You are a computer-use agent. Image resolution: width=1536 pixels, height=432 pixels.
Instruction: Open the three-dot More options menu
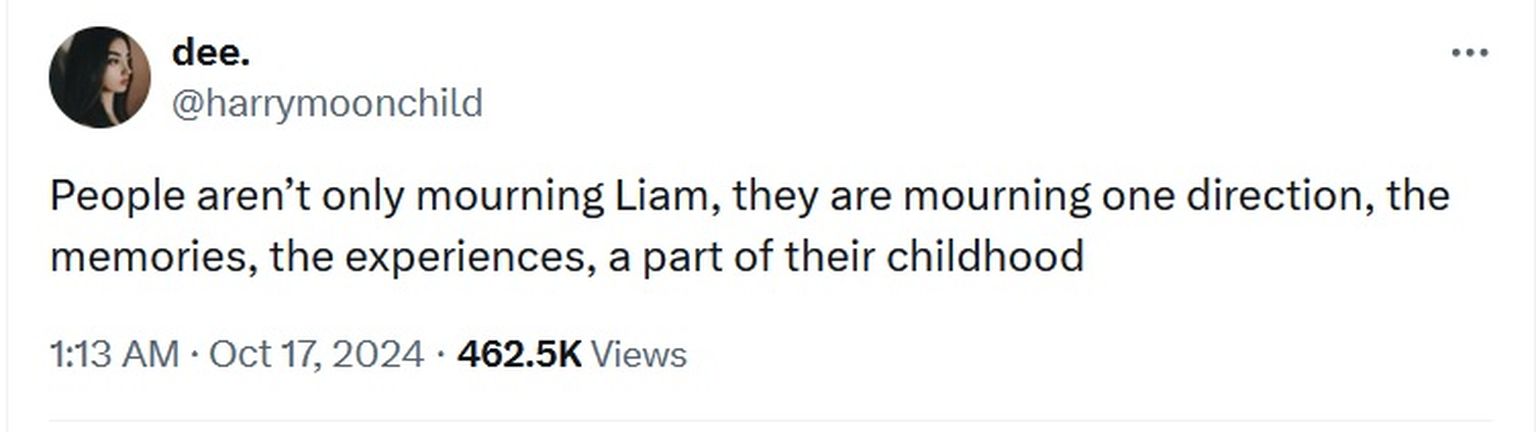[x=1470, y=53]
